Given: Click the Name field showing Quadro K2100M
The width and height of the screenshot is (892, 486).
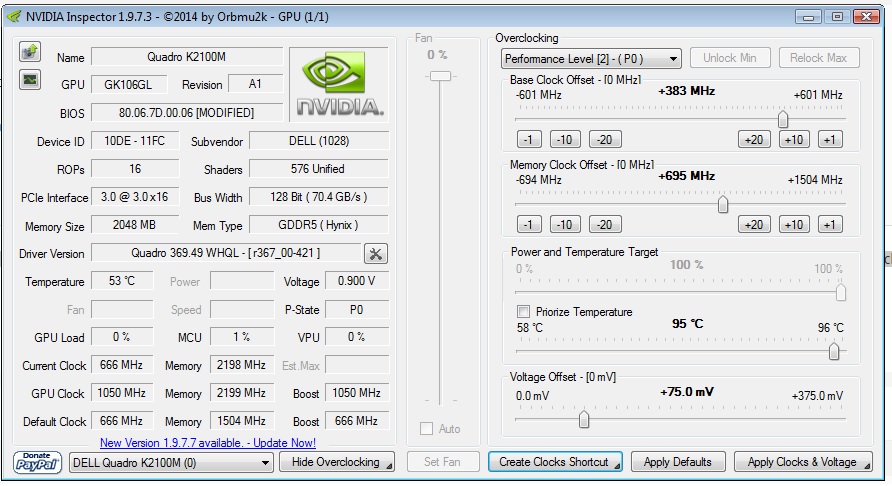Looking at the screenshot, I should tap(187, 57).
